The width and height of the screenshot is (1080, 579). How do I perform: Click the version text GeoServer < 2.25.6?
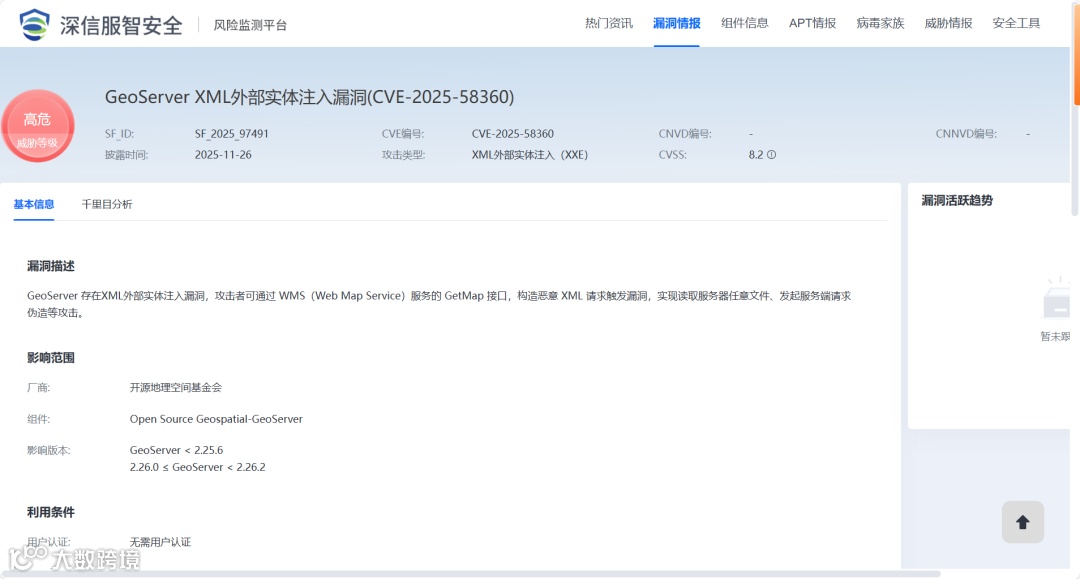[176, 450]
